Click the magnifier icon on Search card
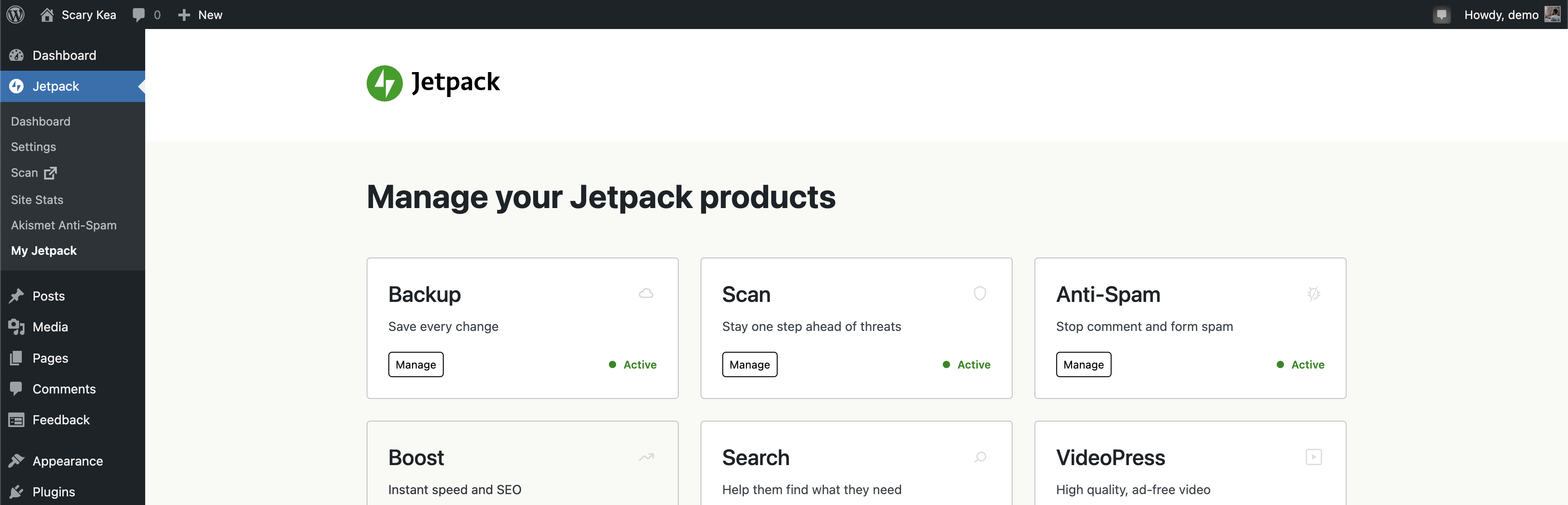The height and width of the screenshot is (505, 1568). coord(980,457)
